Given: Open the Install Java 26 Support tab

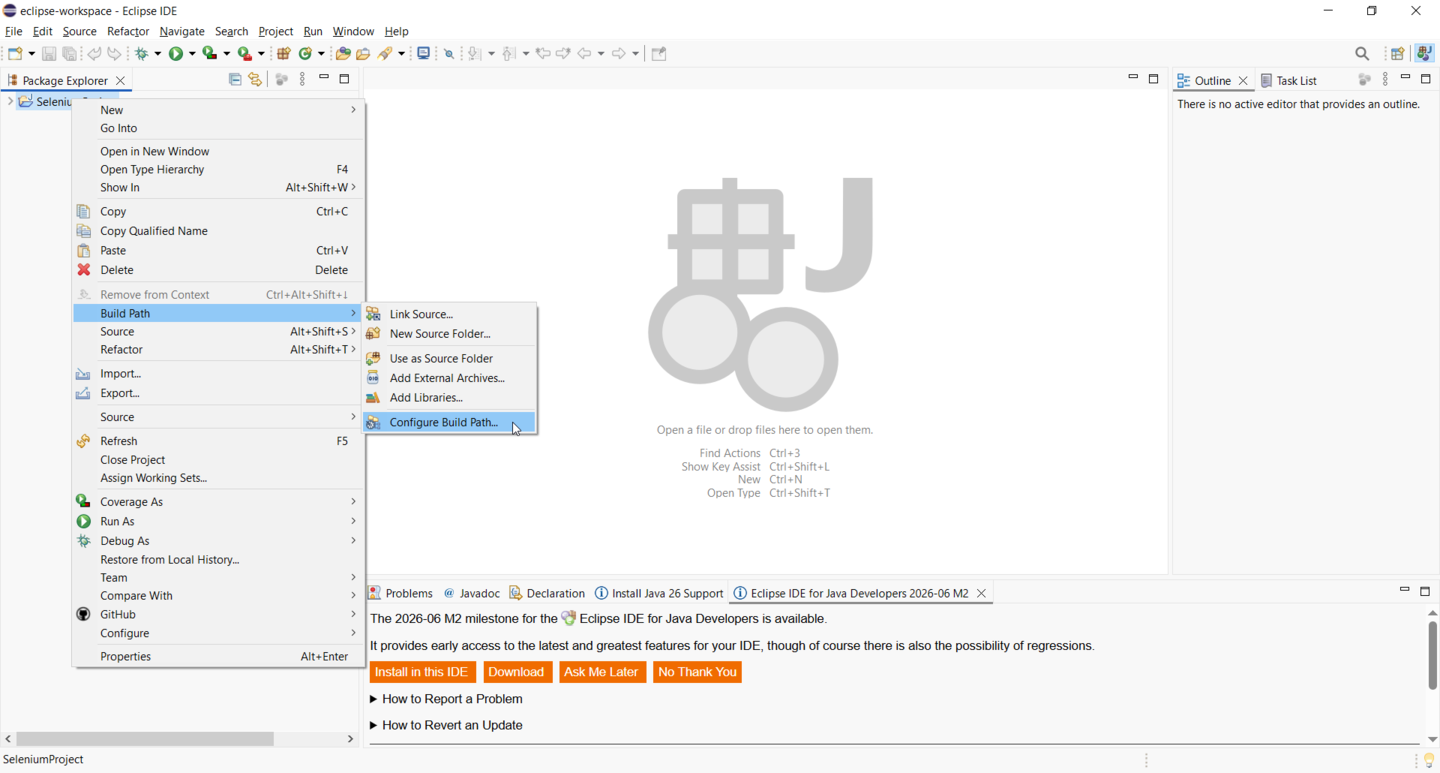Looking at the screenshot, I should pos(659,593).
